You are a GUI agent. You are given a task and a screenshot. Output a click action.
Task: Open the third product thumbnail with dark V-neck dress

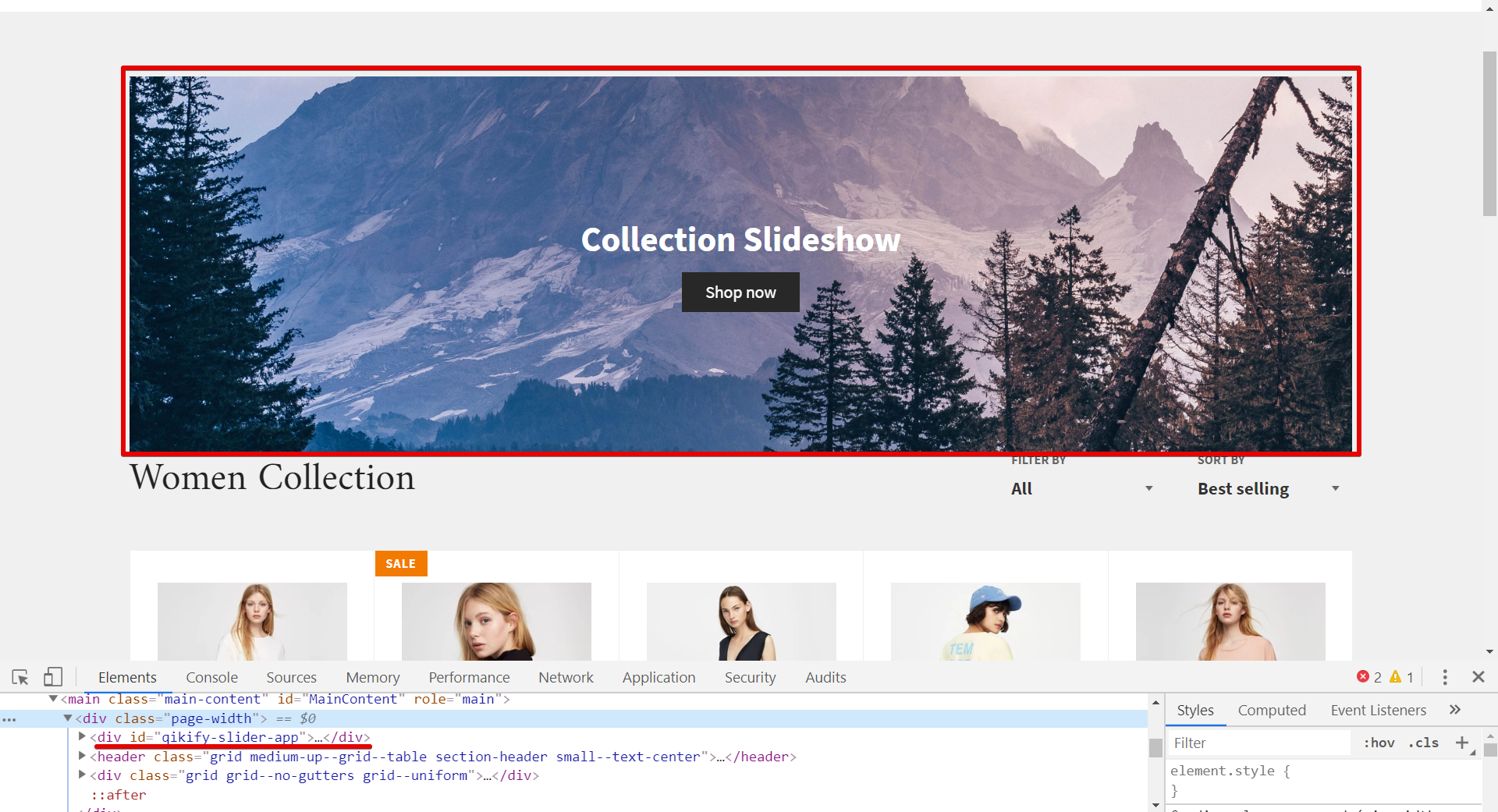point(741,622)
